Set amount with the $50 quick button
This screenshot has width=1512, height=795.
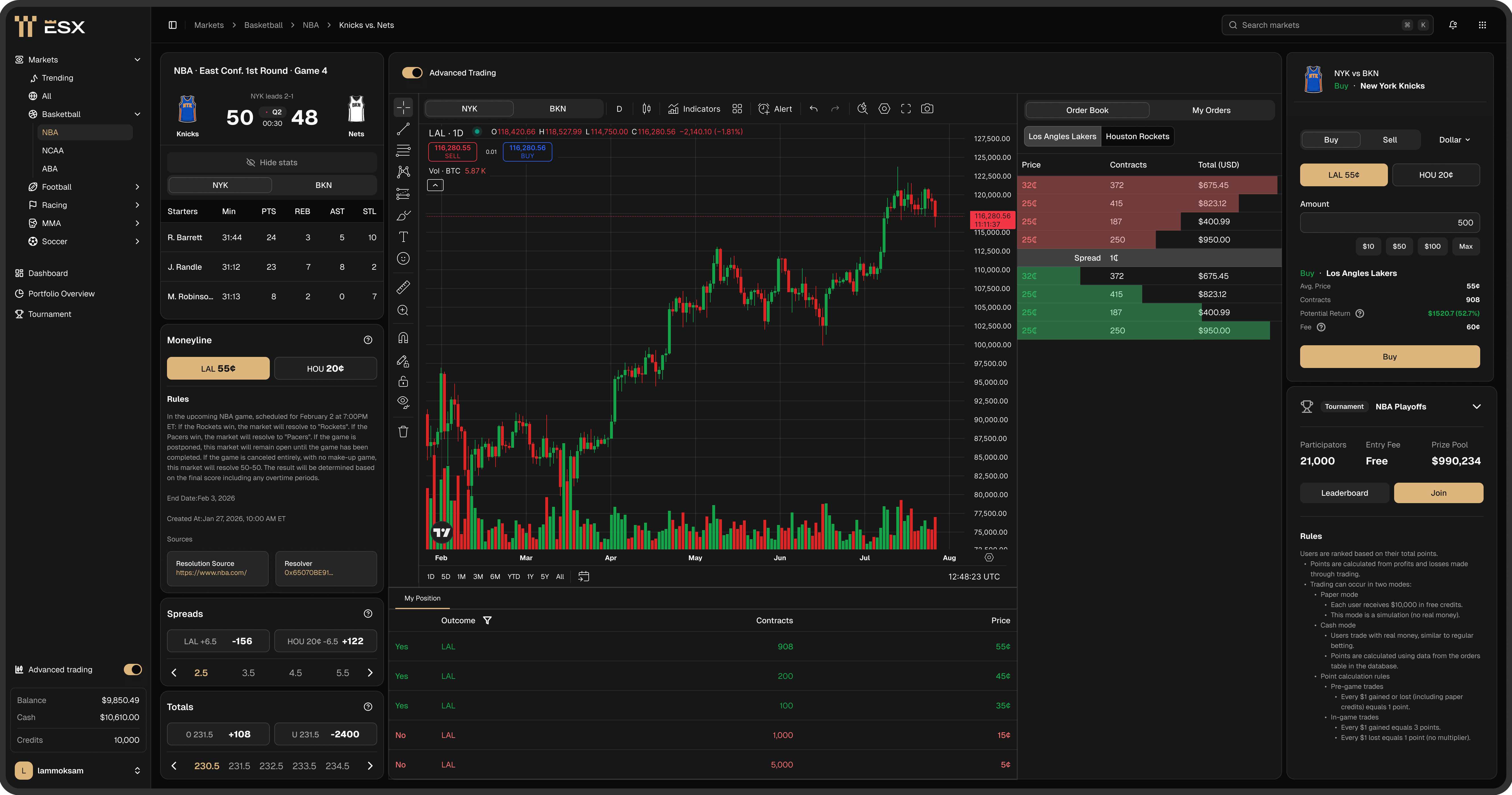tap(1399, 246)
